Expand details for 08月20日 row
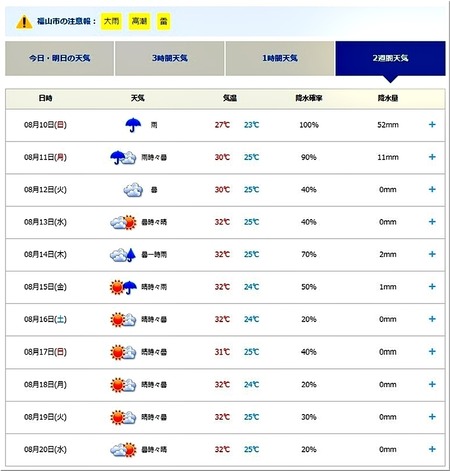The height and width of the screenshot is (471, 450). 432,449
